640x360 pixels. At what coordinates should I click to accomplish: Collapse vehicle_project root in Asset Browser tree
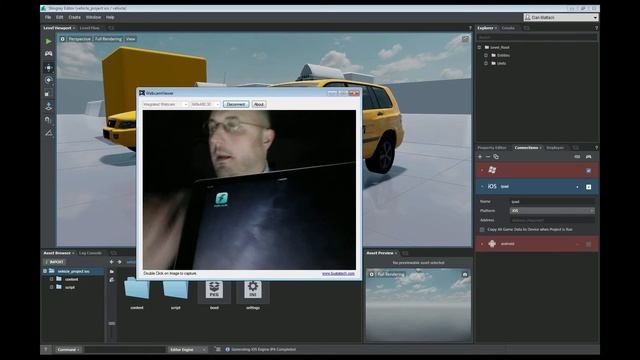[45, 271]
